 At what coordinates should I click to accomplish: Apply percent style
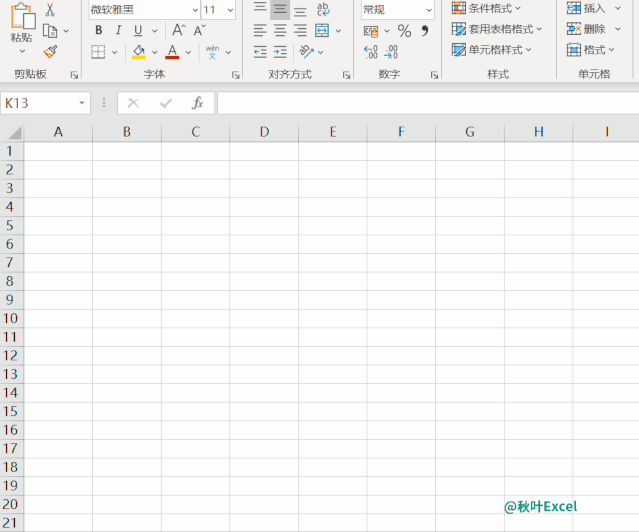[404, 31]
